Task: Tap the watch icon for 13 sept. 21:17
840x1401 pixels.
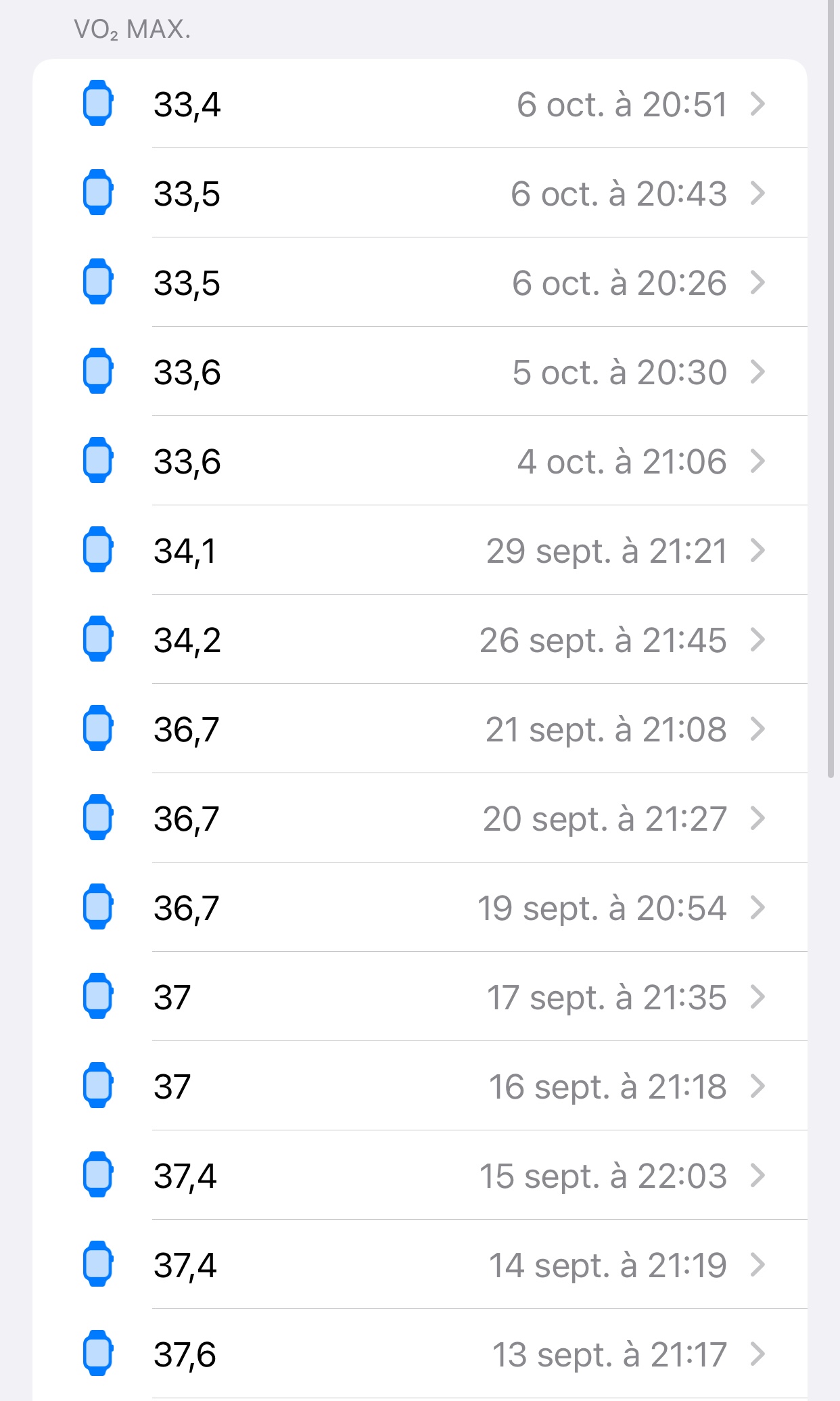Action: pyautogui.click(x=98, y=1354)
